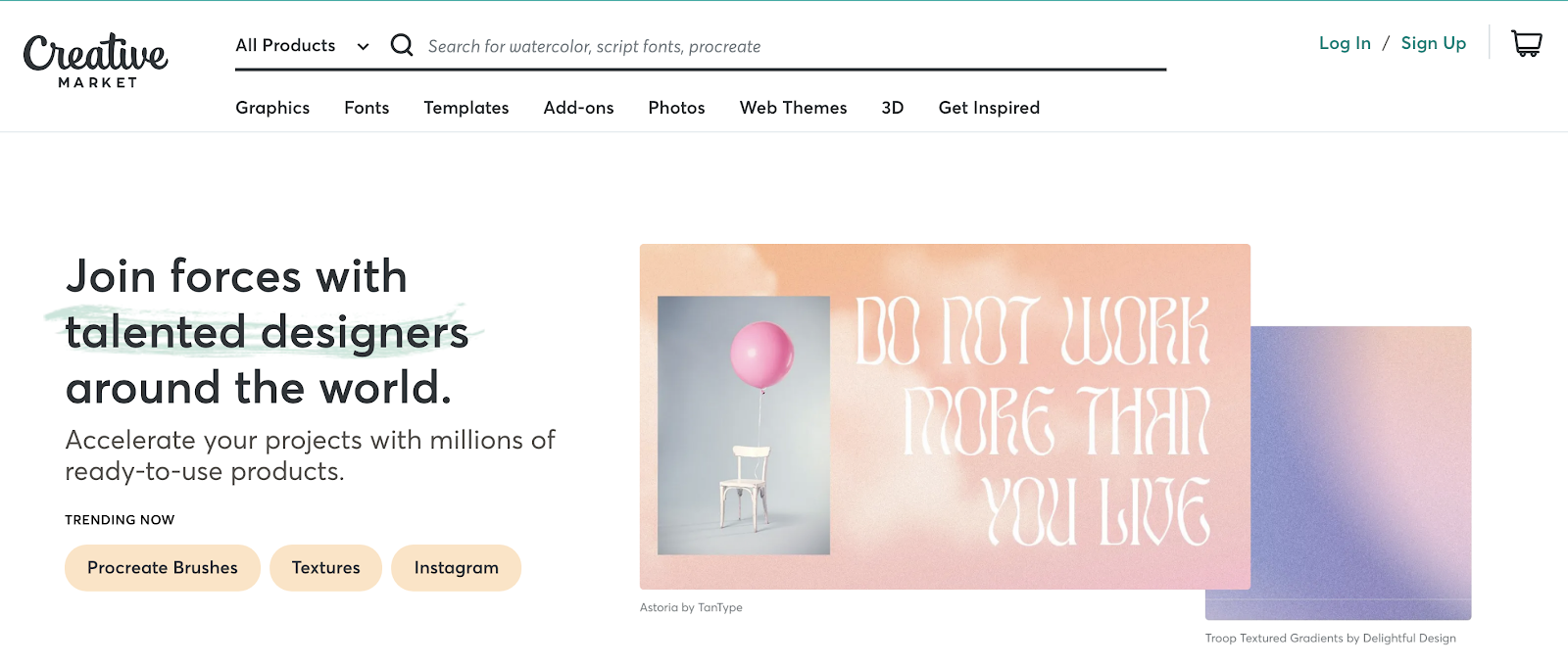Click the Creative Market logo
The image size is (1568, 666).
tap(95, 61)
